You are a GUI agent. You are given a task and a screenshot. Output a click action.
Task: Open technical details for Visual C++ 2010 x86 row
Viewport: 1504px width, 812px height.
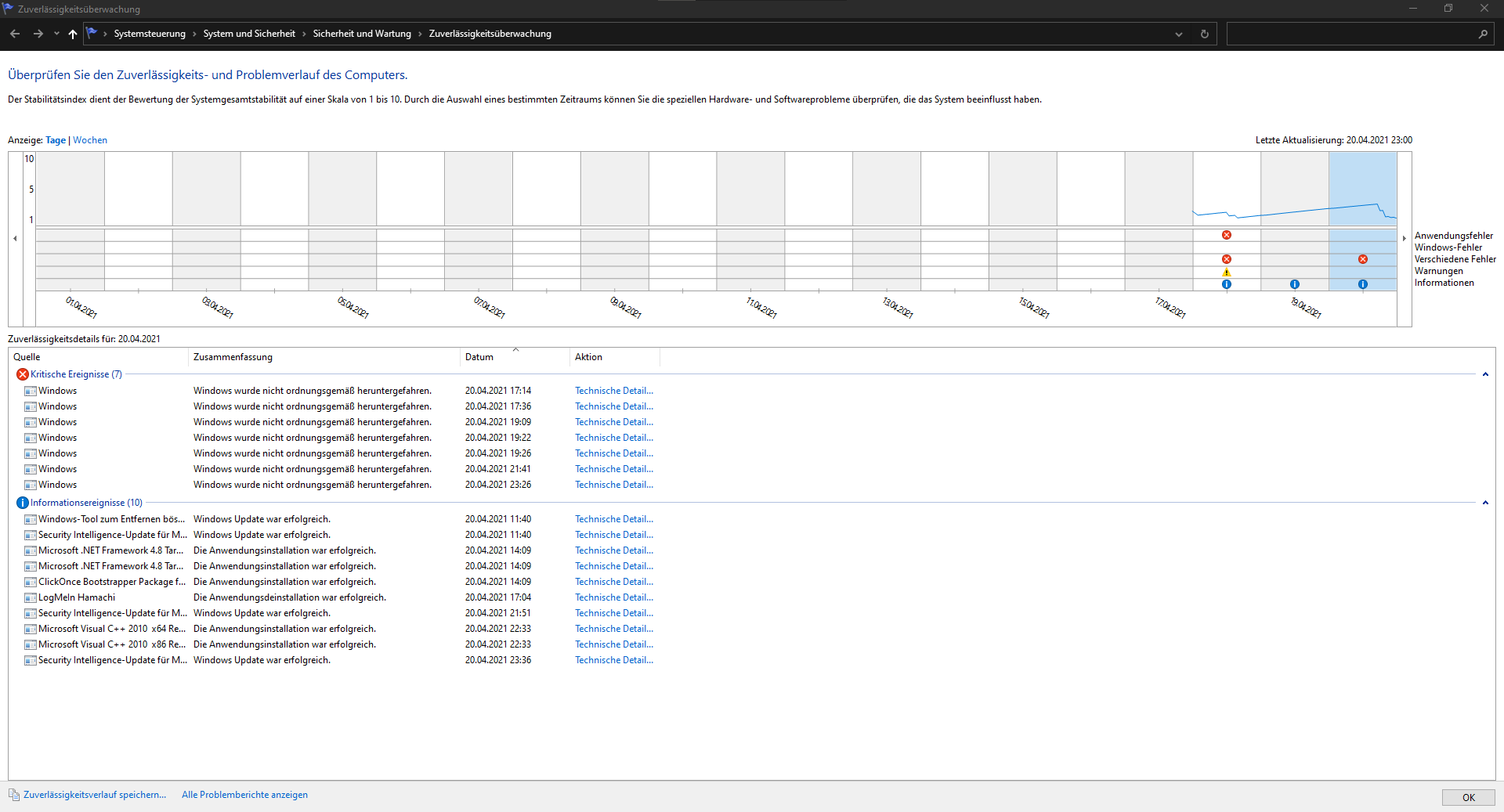613,644
